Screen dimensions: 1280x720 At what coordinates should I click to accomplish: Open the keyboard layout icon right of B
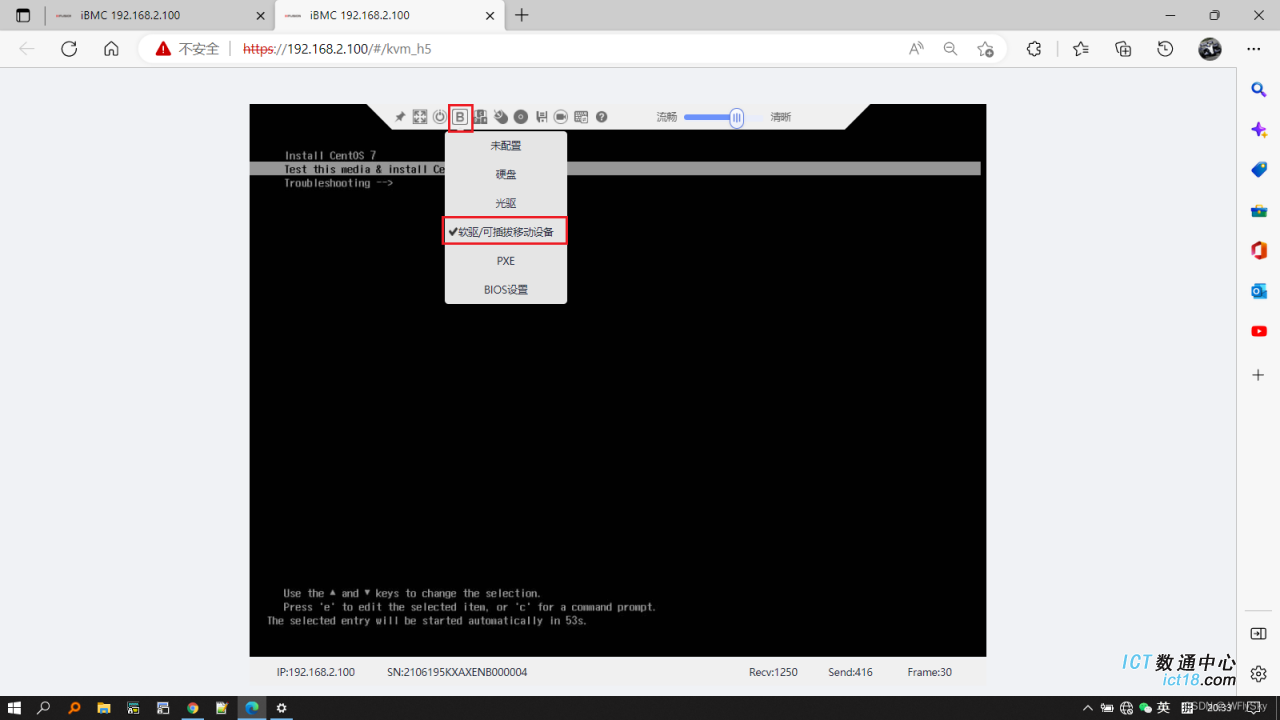pyautogui.click(x=481, y=117)
